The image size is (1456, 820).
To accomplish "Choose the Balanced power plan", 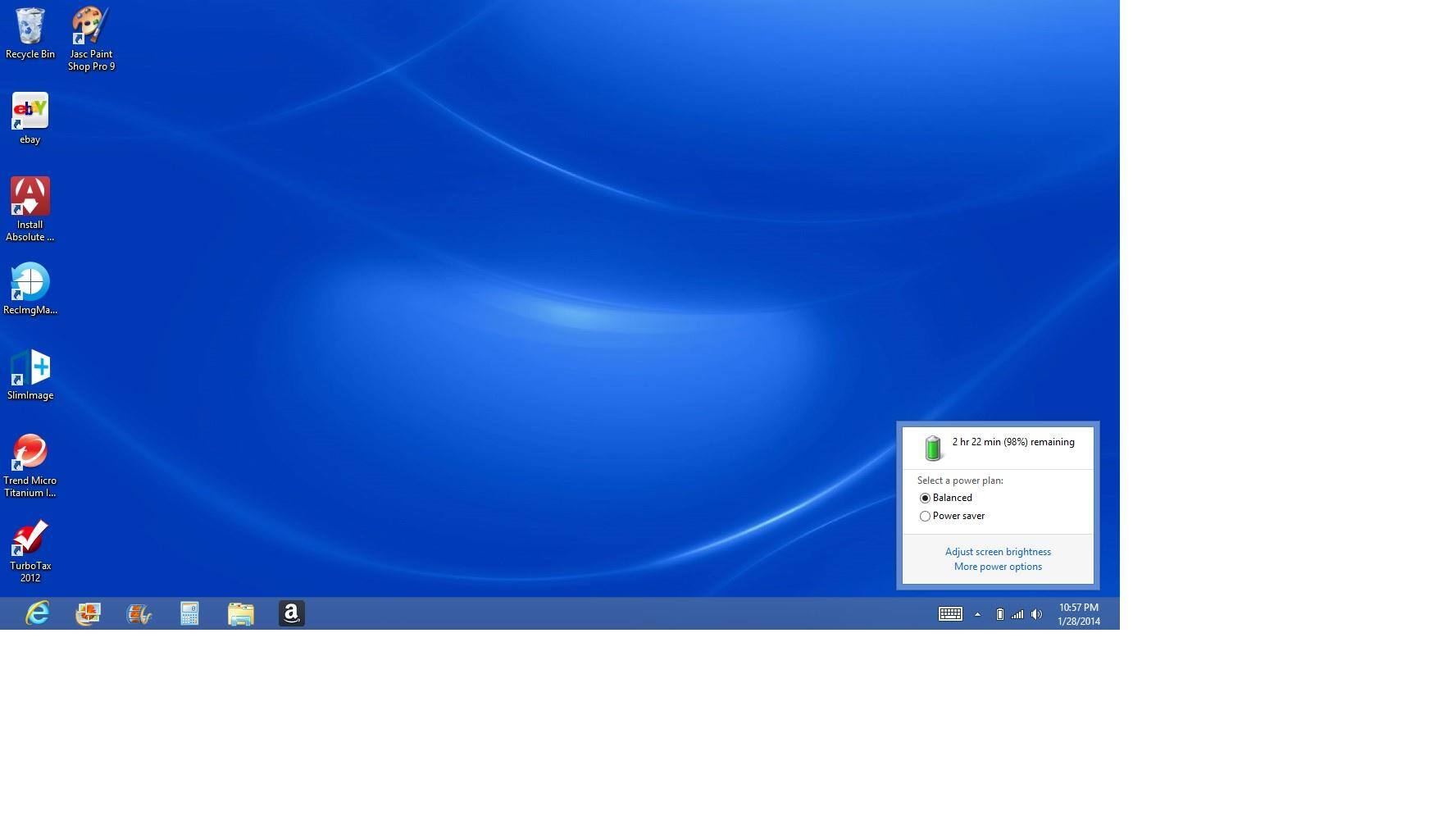I will 925,498.
